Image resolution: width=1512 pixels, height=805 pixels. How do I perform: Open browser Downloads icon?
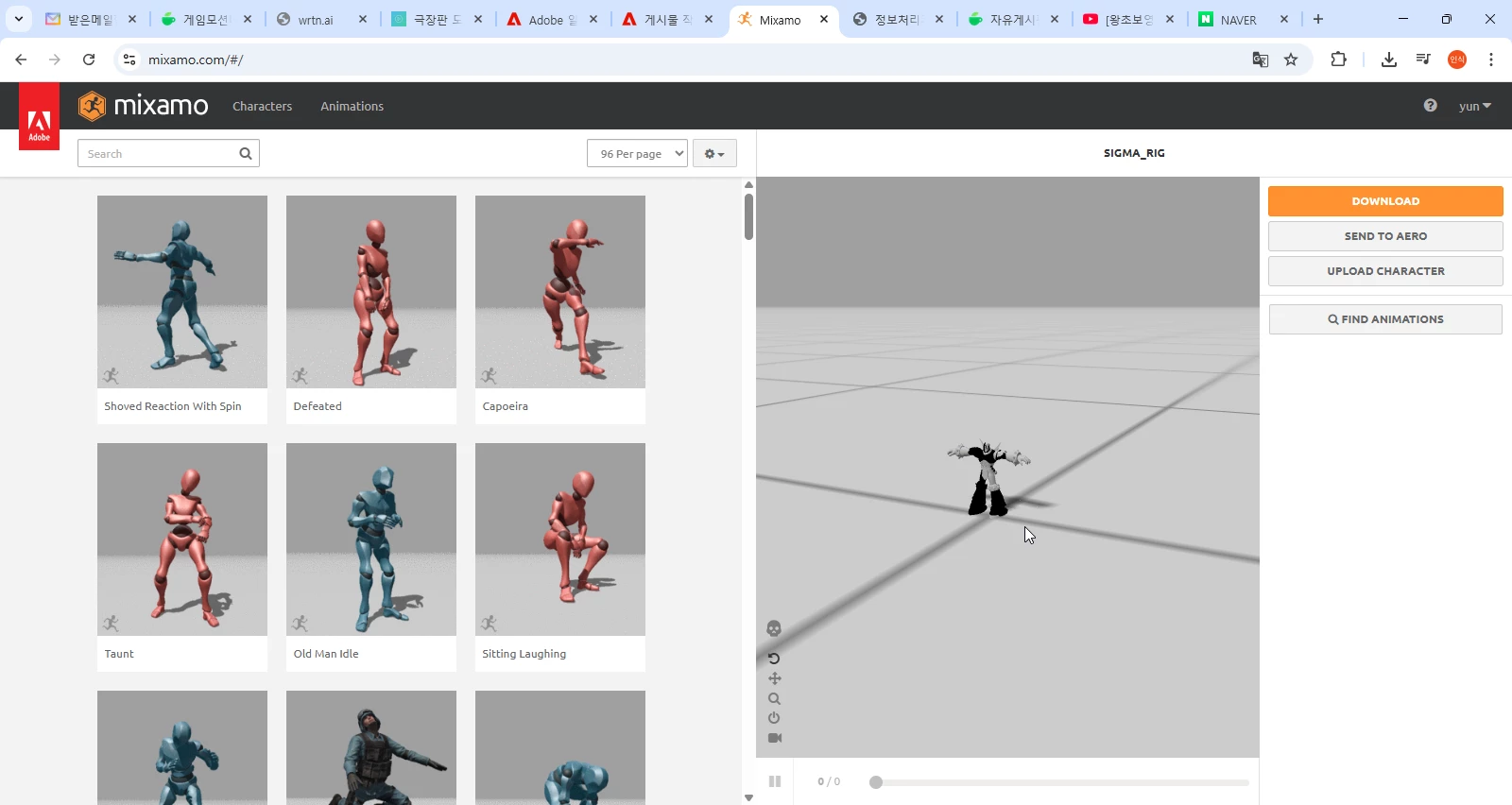tap(1389, 60)
